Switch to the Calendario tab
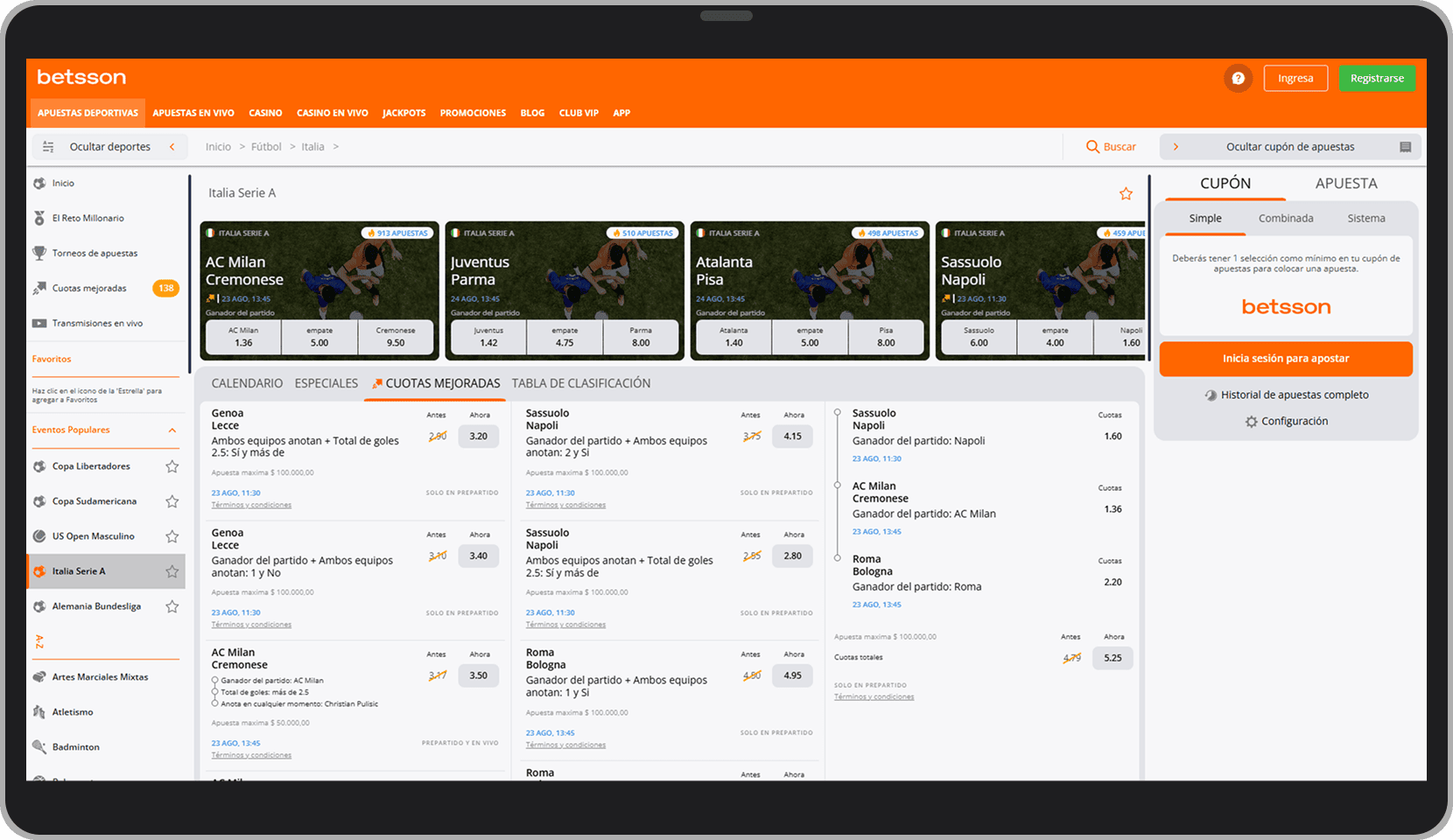1453x840 pixels. pos(247,383)
